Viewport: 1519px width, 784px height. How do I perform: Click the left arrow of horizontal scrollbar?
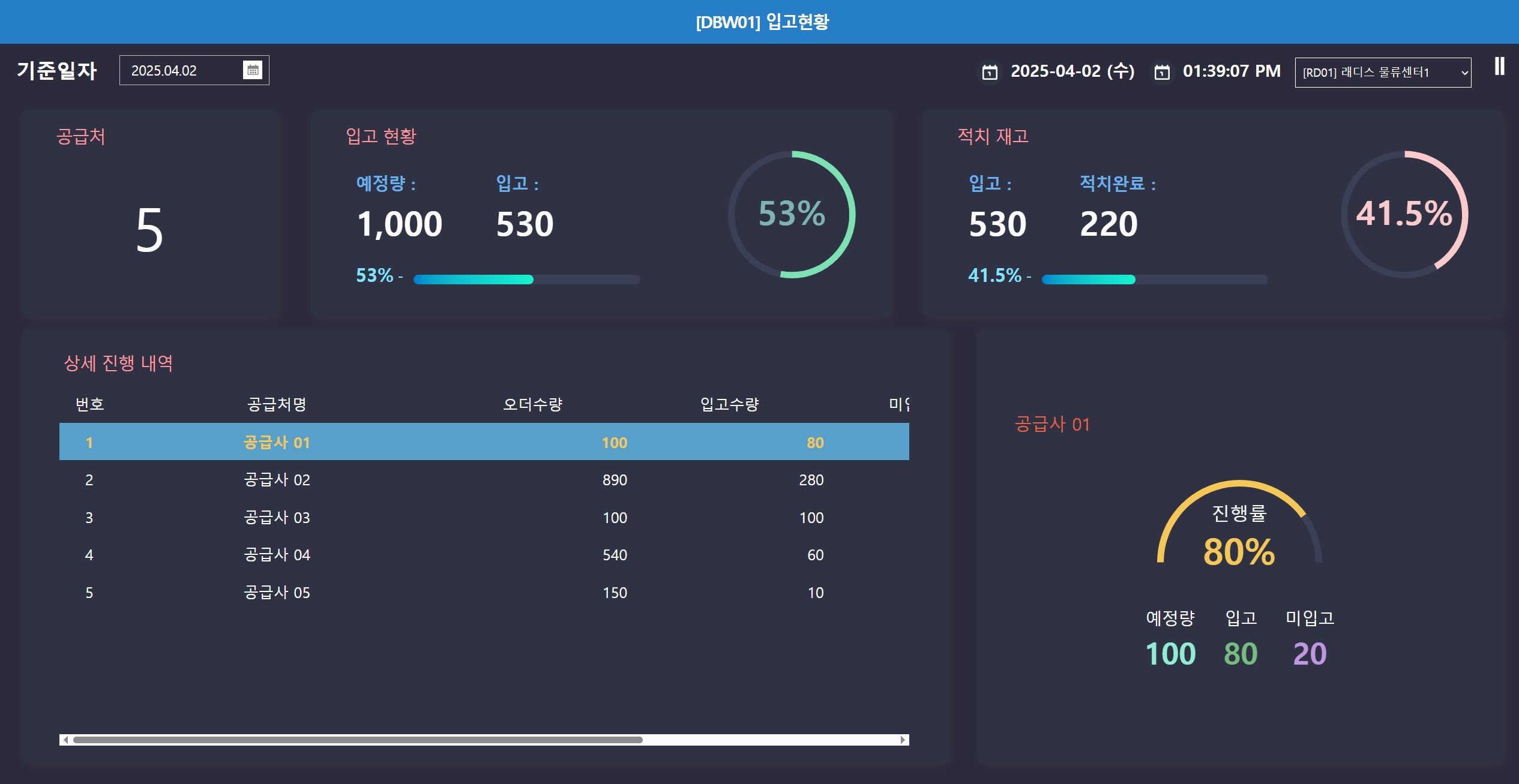pos(65,740)
